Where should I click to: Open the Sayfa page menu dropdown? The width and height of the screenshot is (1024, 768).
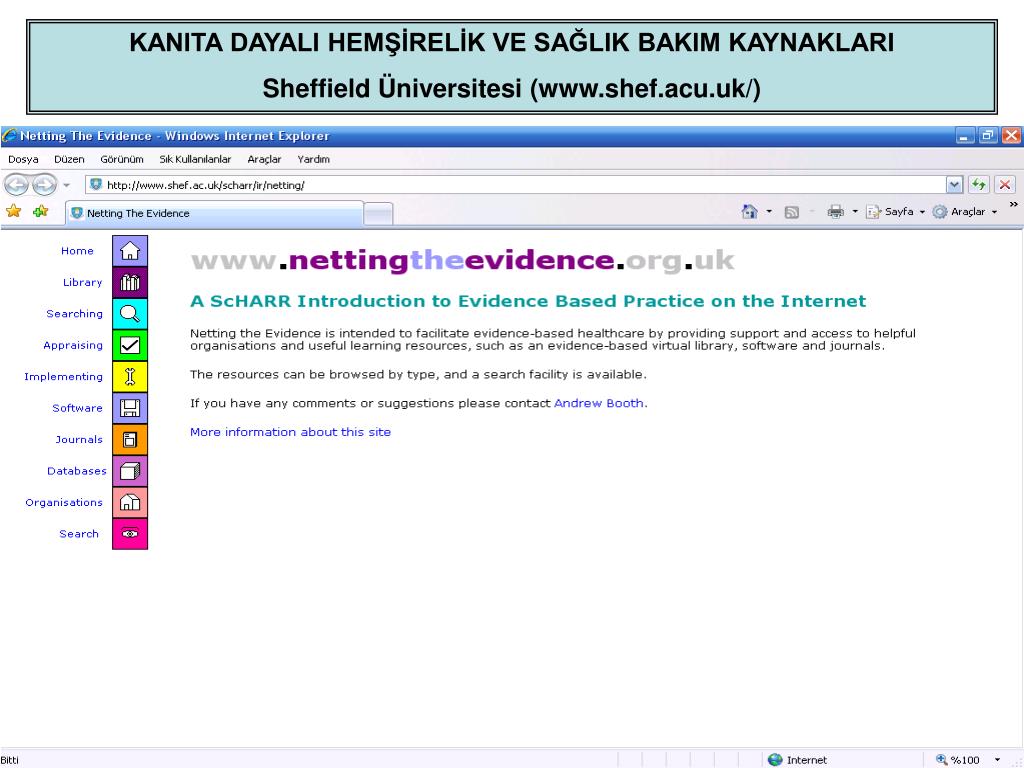point(895,212)
